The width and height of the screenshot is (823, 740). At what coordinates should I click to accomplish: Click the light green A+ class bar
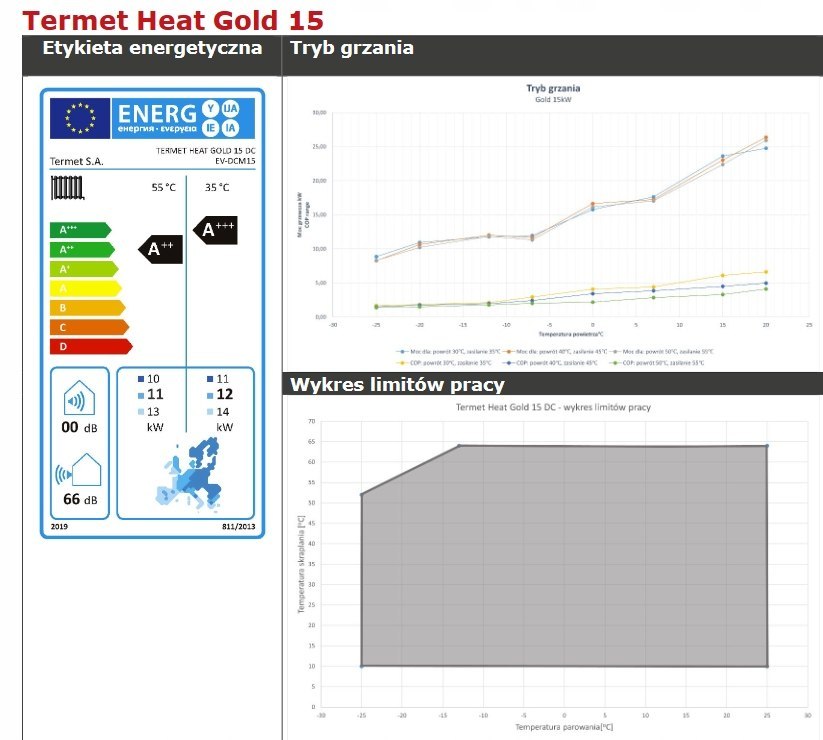[84, 269]
